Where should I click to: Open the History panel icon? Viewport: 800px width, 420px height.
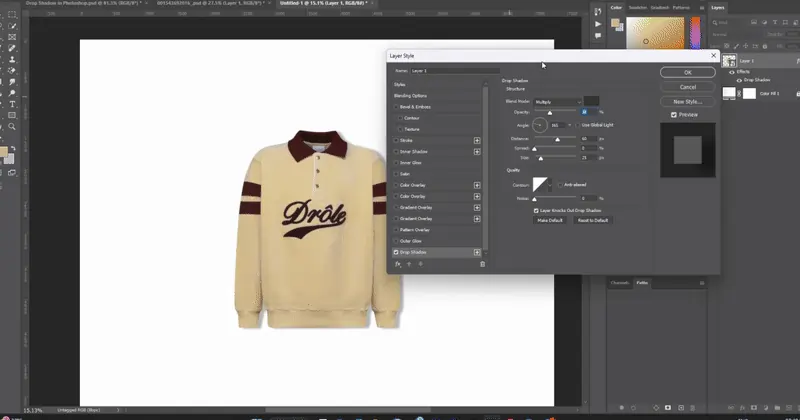[x=598, y=12]
